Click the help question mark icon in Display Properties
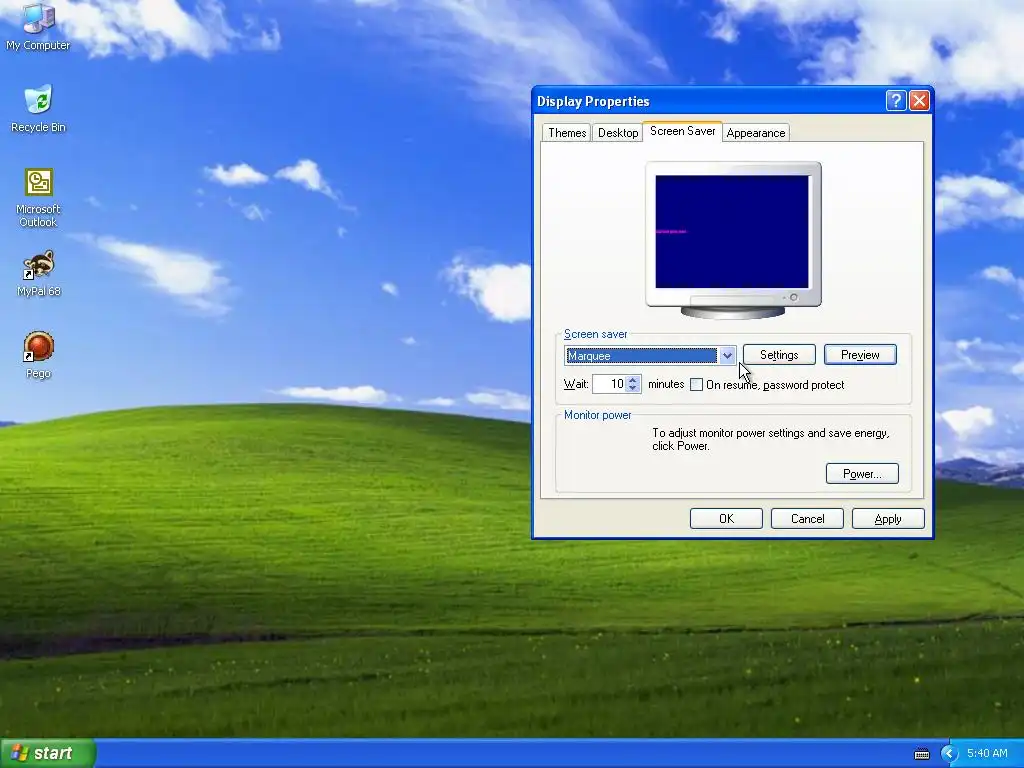1024x768 pixels. pyautogui.click(x=895, y=101)
